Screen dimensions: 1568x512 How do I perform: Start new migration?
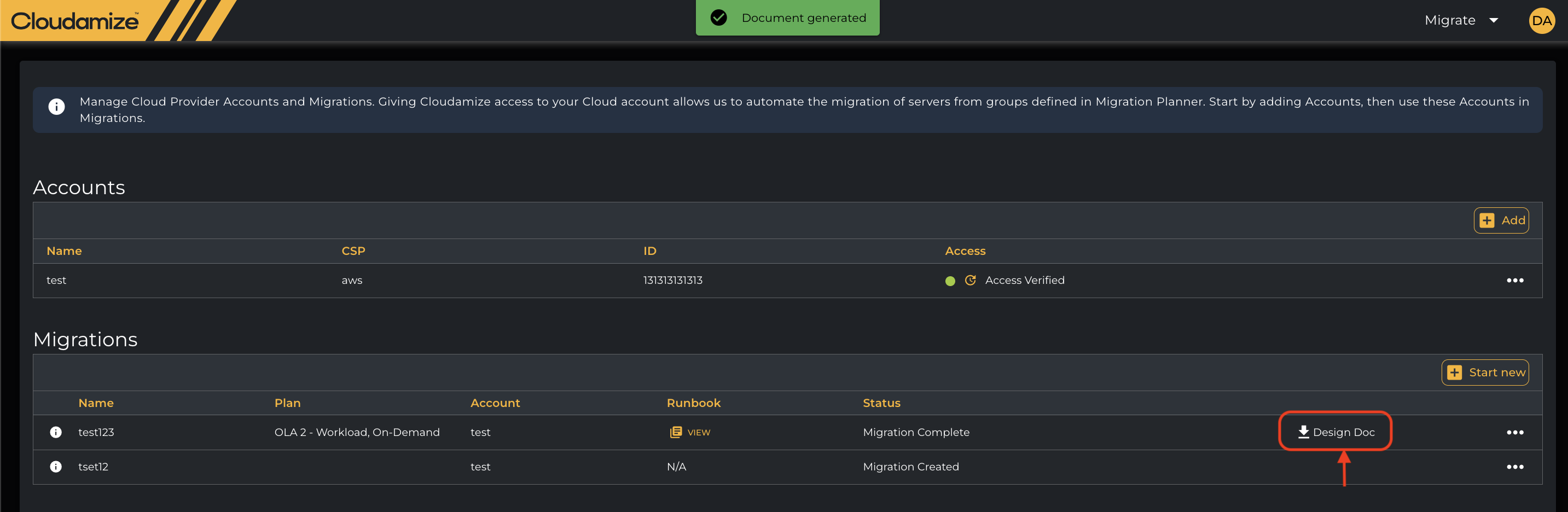(1485, 373)
